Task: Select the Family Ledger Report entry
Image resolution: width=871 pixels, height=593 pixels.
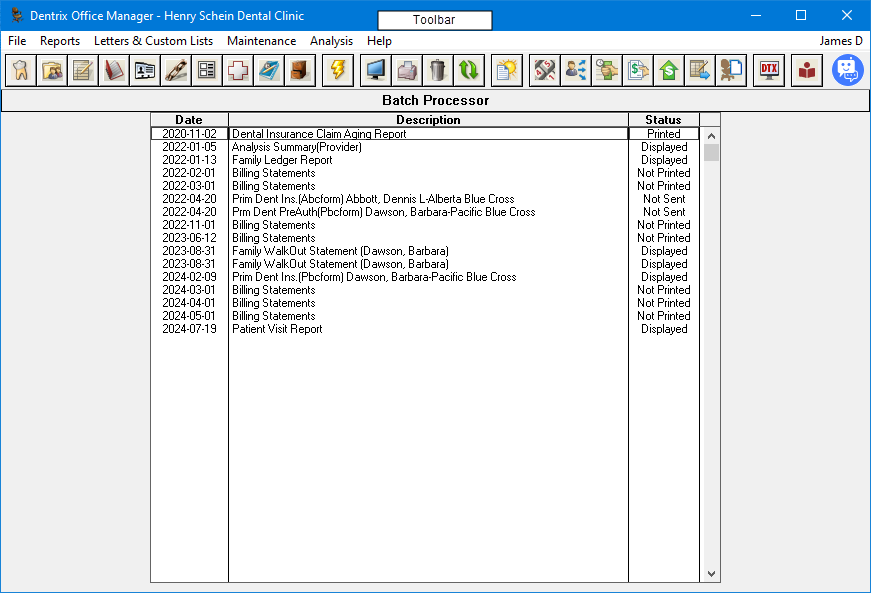Action: tap(282, 160)
